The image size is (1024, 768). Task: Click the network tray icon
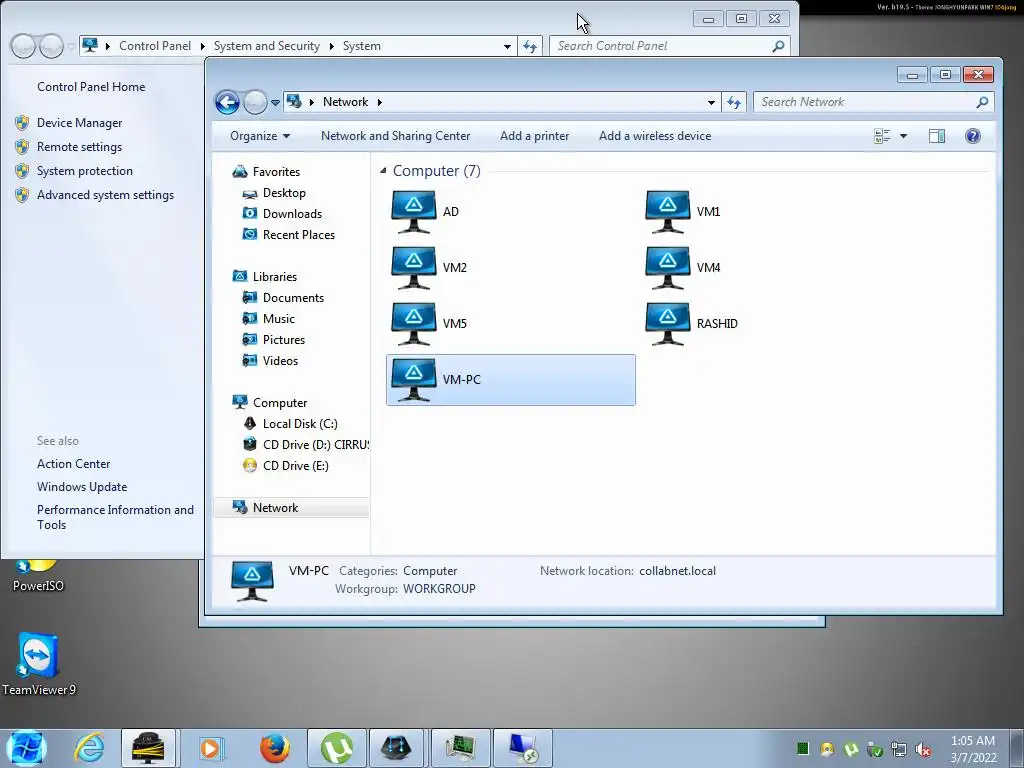click(899, 749)
